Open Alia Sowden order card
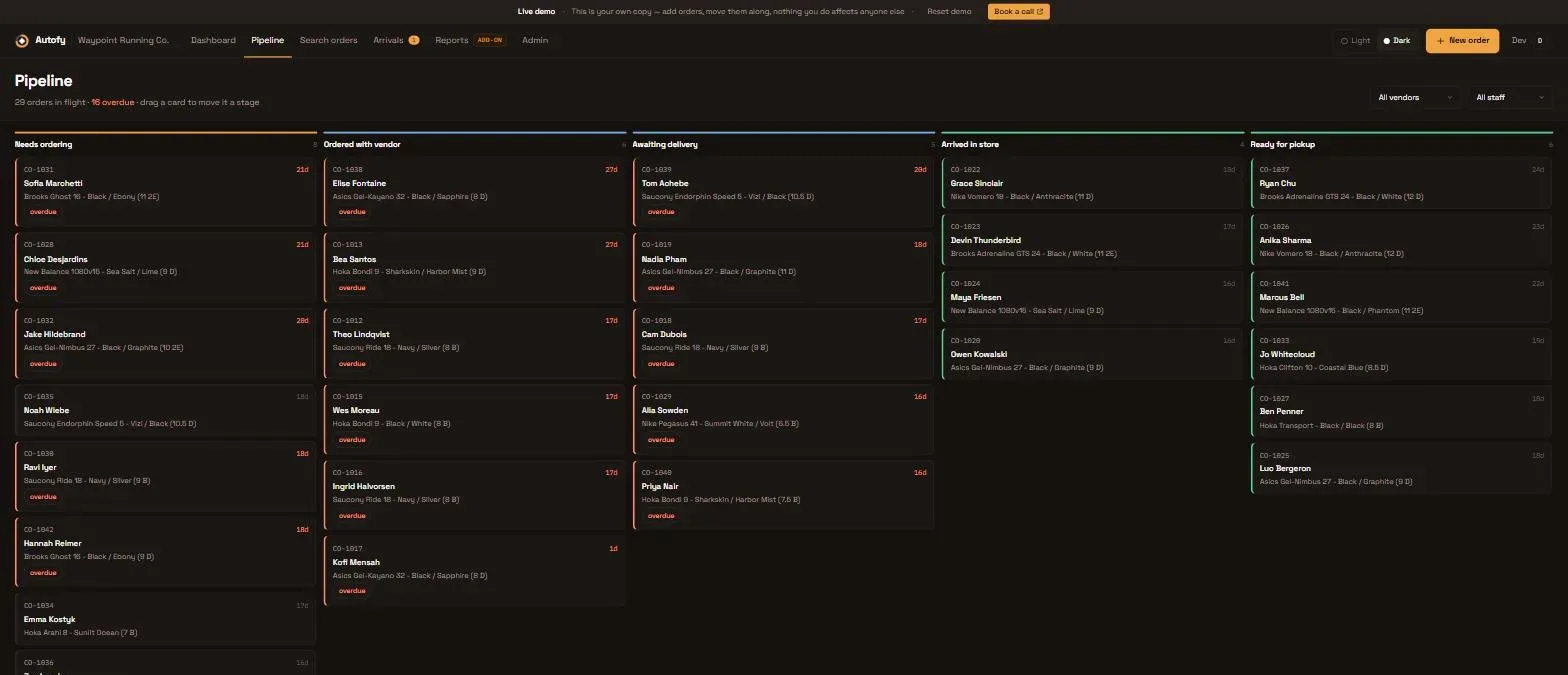Image resolution: width=1568 pixels, height=675 pixels. pyautogui.click(x=784, y=419)
